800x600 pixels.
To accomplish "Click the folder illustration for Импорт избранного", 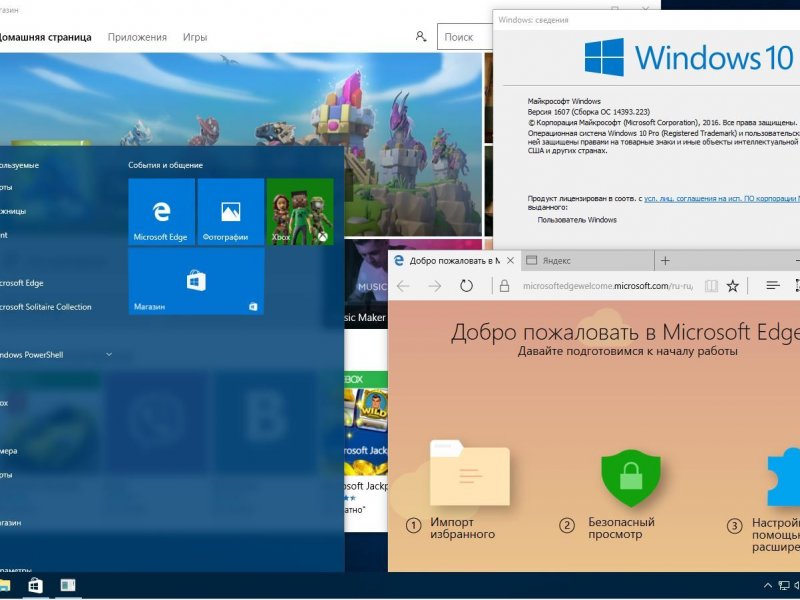I will pyautogui.click(x=469, y=472).
